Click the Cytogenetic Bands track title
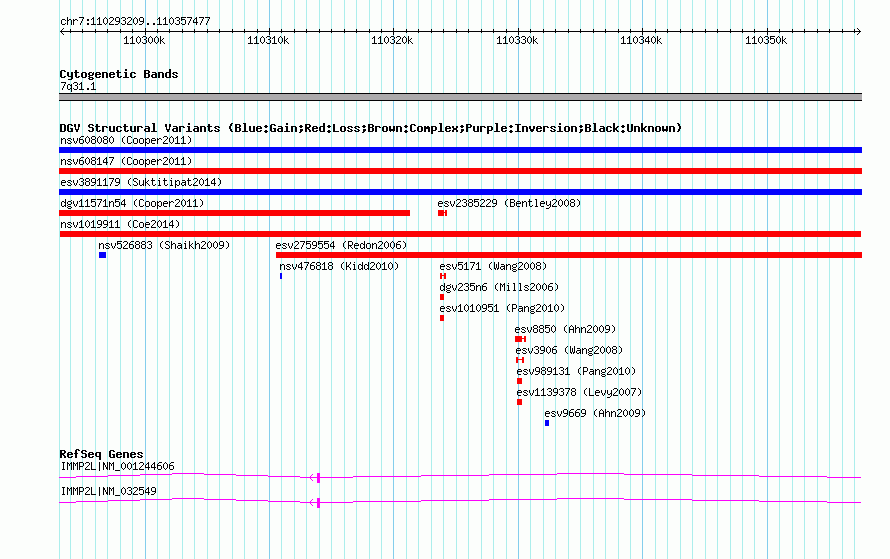Screen dimensions: 890x559 119,74
